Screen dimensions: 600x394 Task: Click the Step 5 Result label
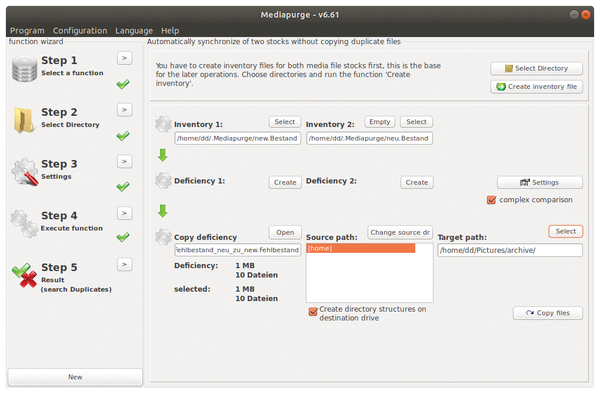click(53, 280)
